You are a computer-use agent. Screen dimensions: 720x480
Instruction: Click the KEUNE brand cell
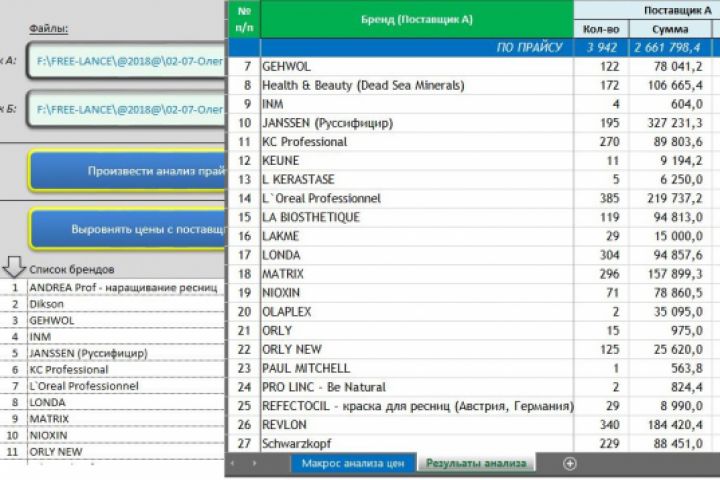pos(417,161)
